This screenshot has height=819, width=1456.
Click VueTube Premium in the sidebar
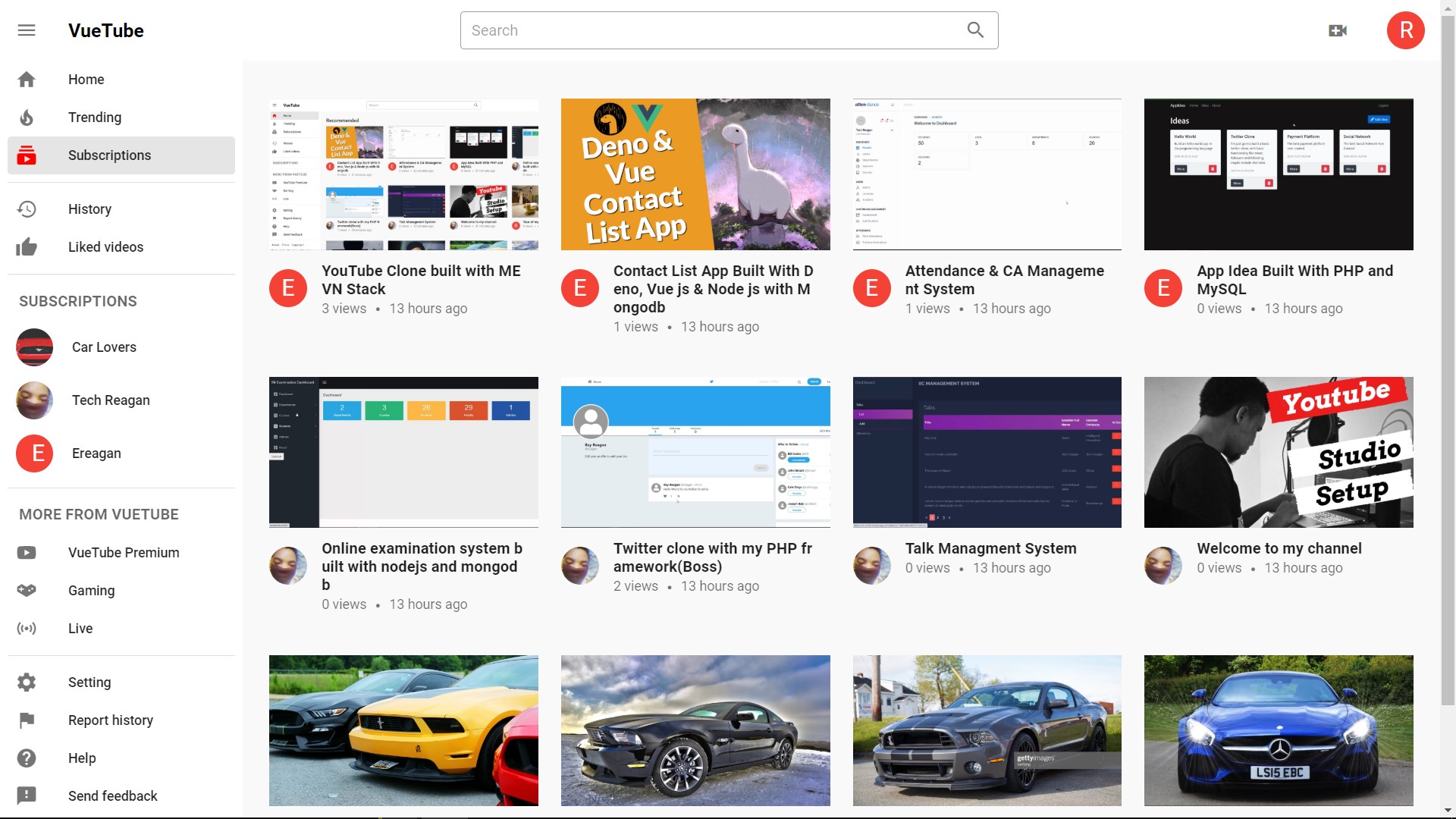(x=124, y=553)
